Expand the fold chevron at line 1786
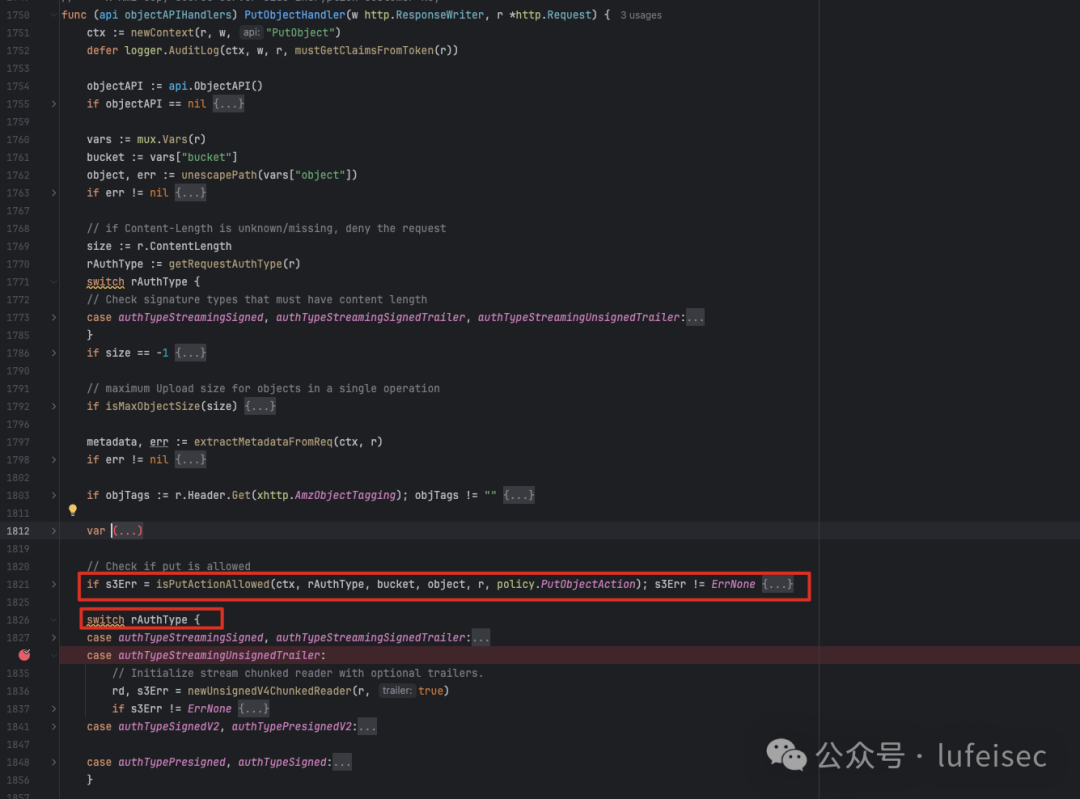The image size is (1080, 799). tap(54, 353)
